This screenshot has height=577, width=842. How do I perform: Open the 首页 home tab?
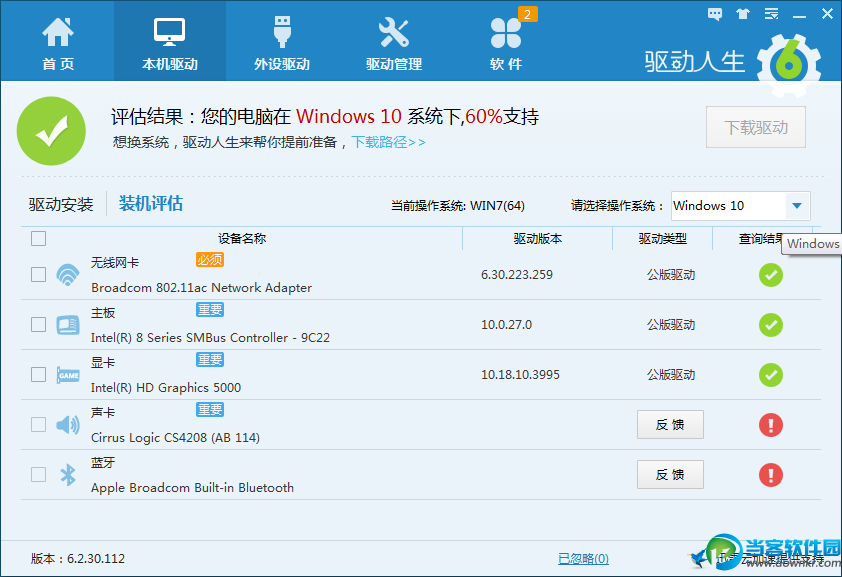tap(57, 42)
